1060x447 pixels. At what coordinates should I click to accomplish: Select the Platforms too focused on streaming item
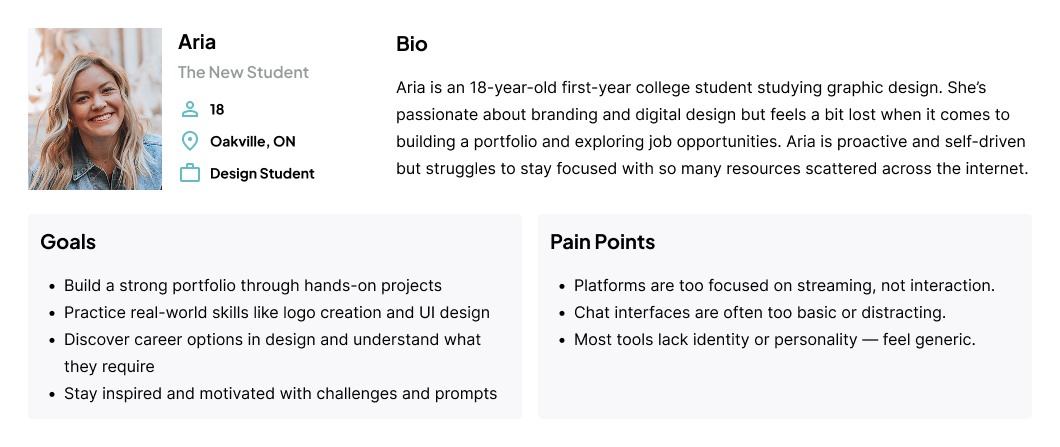pos(784,285)
